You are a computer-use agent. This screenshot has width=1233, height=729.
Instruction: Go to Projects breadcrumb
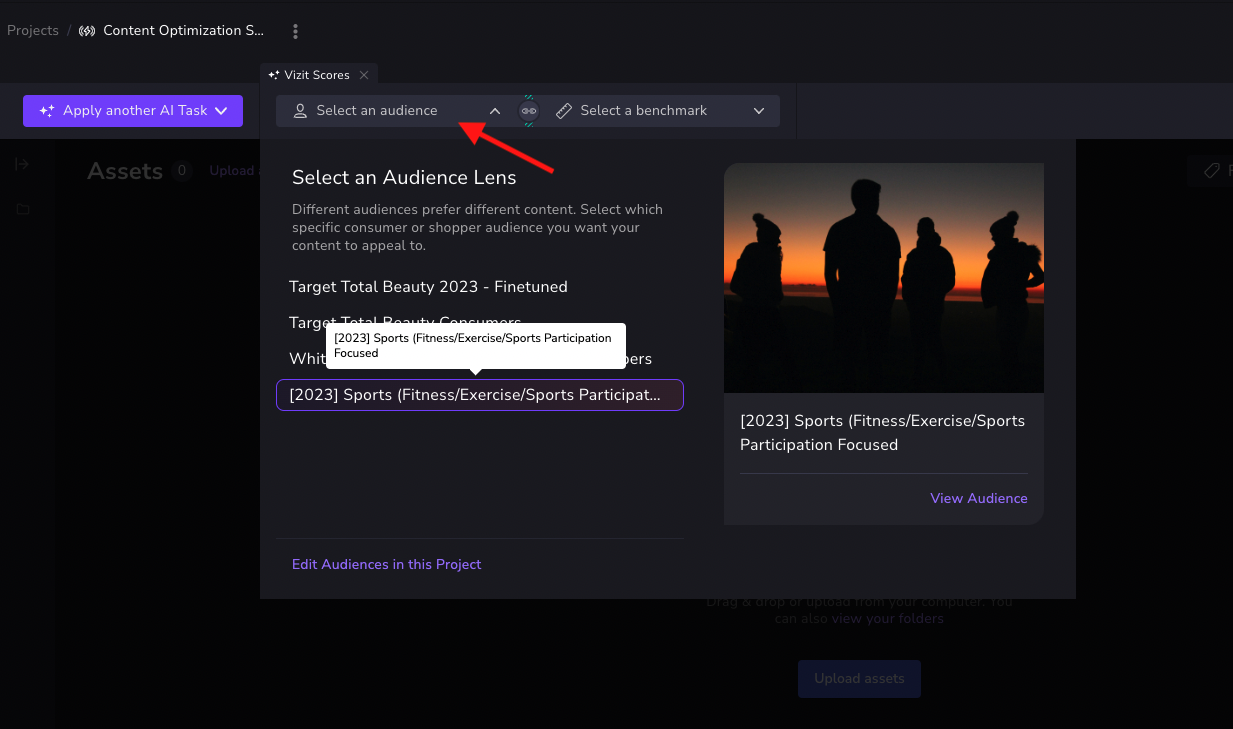(32, 31)
